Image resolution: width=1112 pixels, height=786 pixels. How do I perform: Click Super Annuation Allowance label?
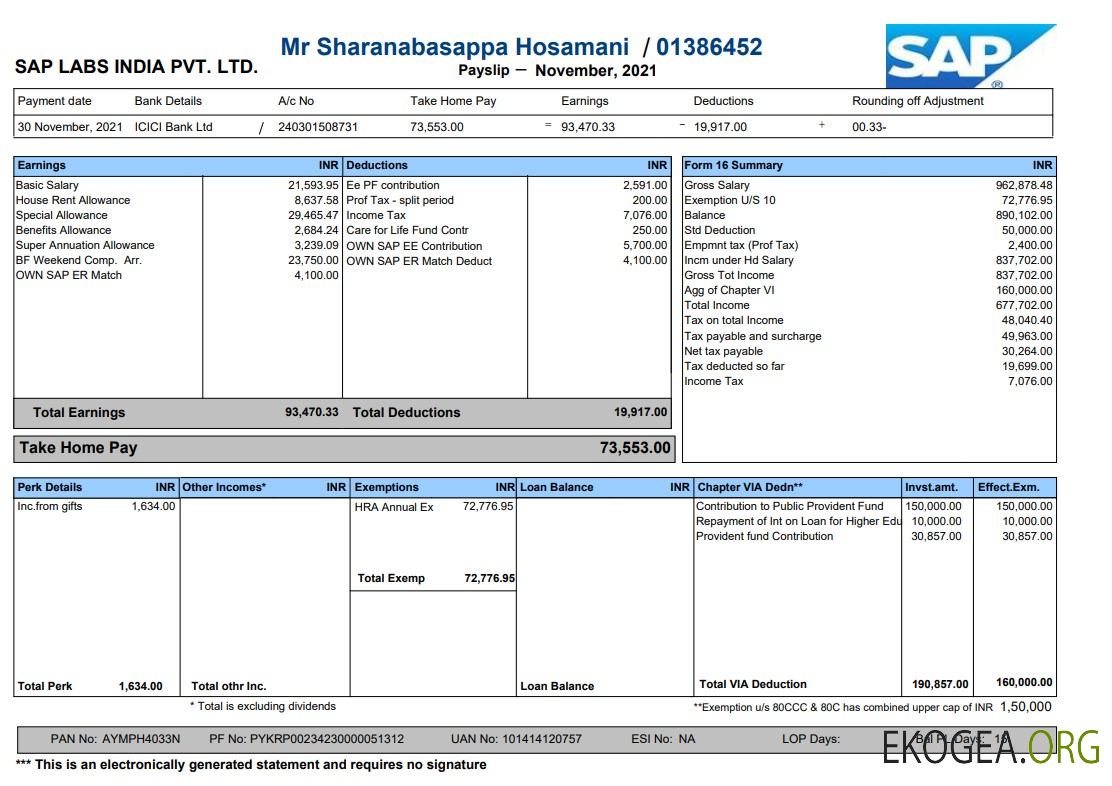85,245
